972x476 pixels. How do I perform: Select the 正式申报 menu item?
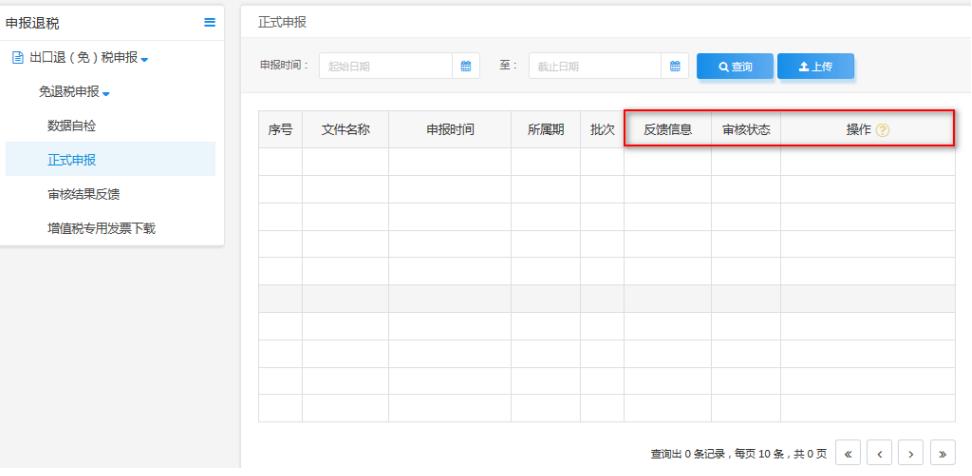(x=71, y=159)
